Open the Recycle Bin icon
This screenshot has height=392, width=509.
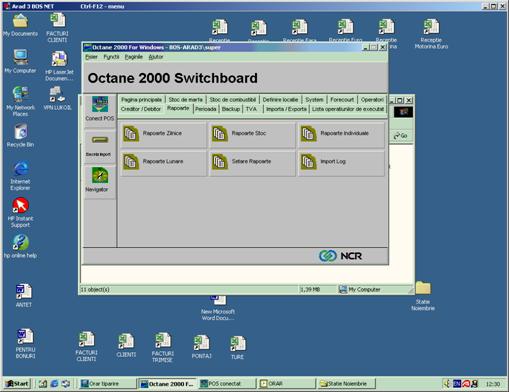(x=20, y=136)
